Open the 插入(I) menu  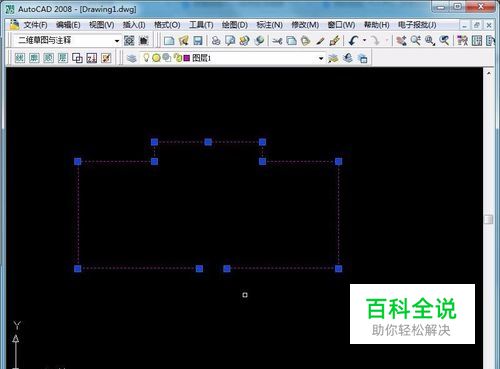134,25
